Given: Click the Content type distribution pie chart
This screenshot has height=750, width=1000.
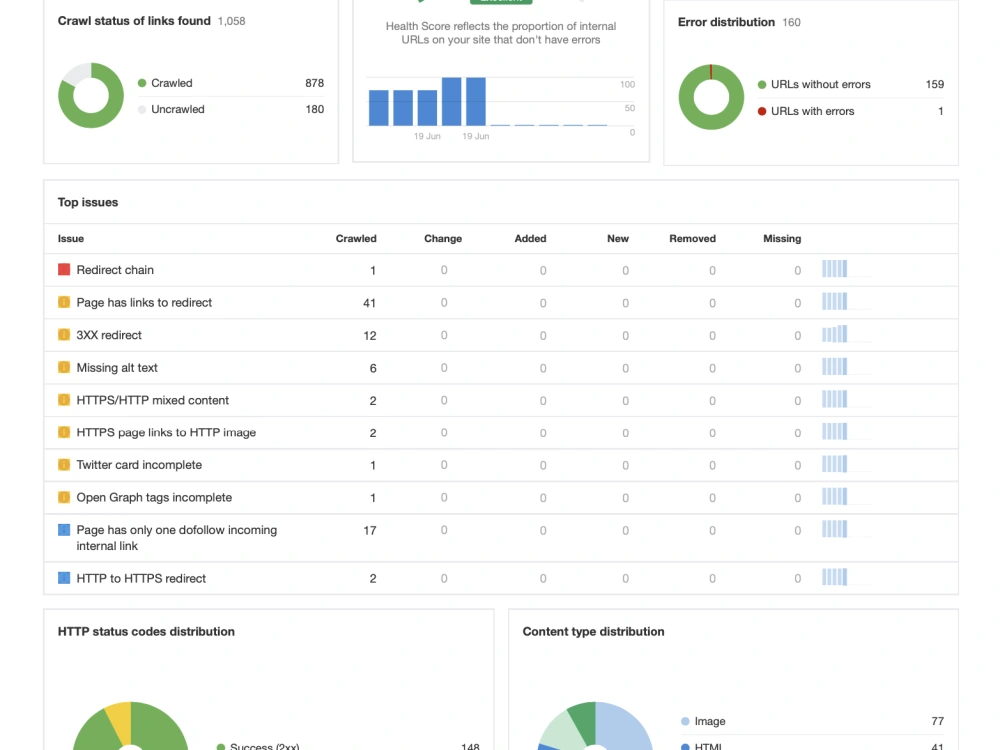Looking at the screenshot, I should 595,726.
